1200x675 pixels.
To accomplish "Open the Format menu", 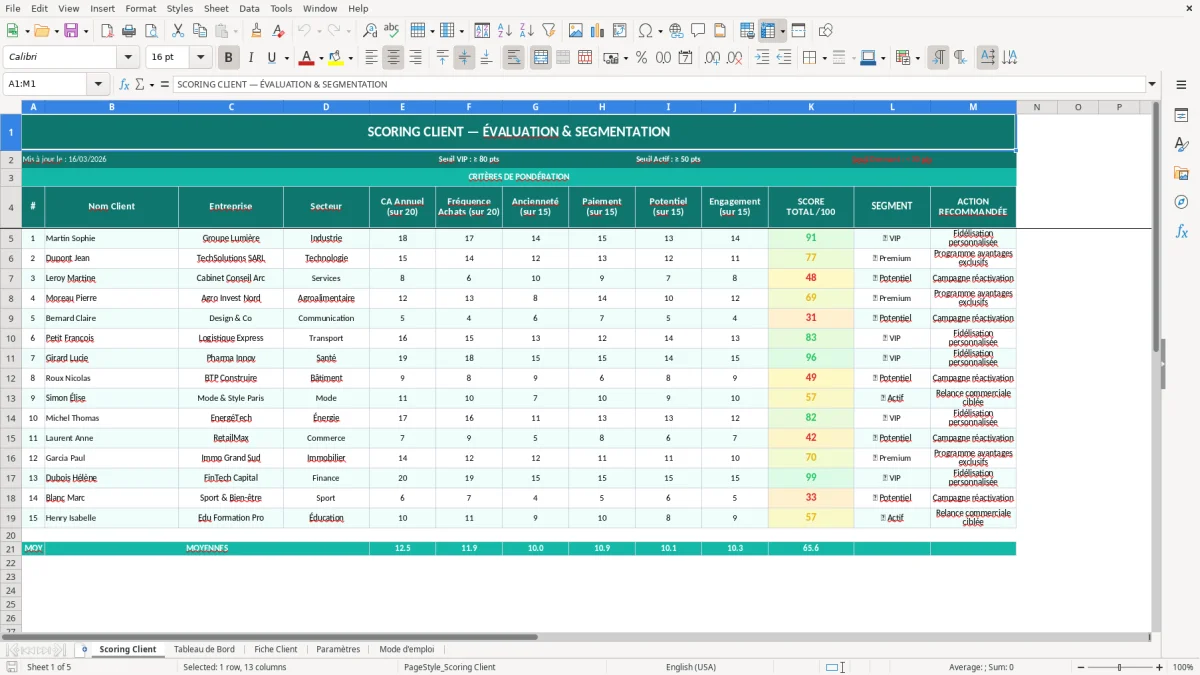I will (141, 8).
